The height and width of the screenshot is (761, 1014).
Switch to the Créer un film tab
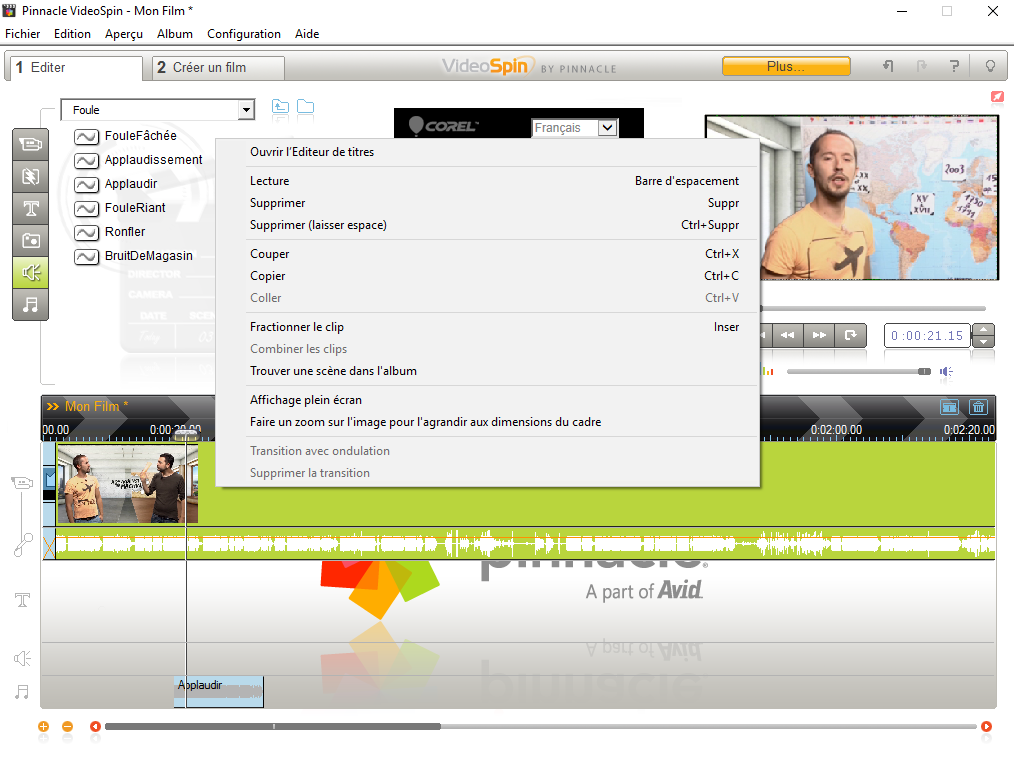pyautogui.click(x=219, y=67)
